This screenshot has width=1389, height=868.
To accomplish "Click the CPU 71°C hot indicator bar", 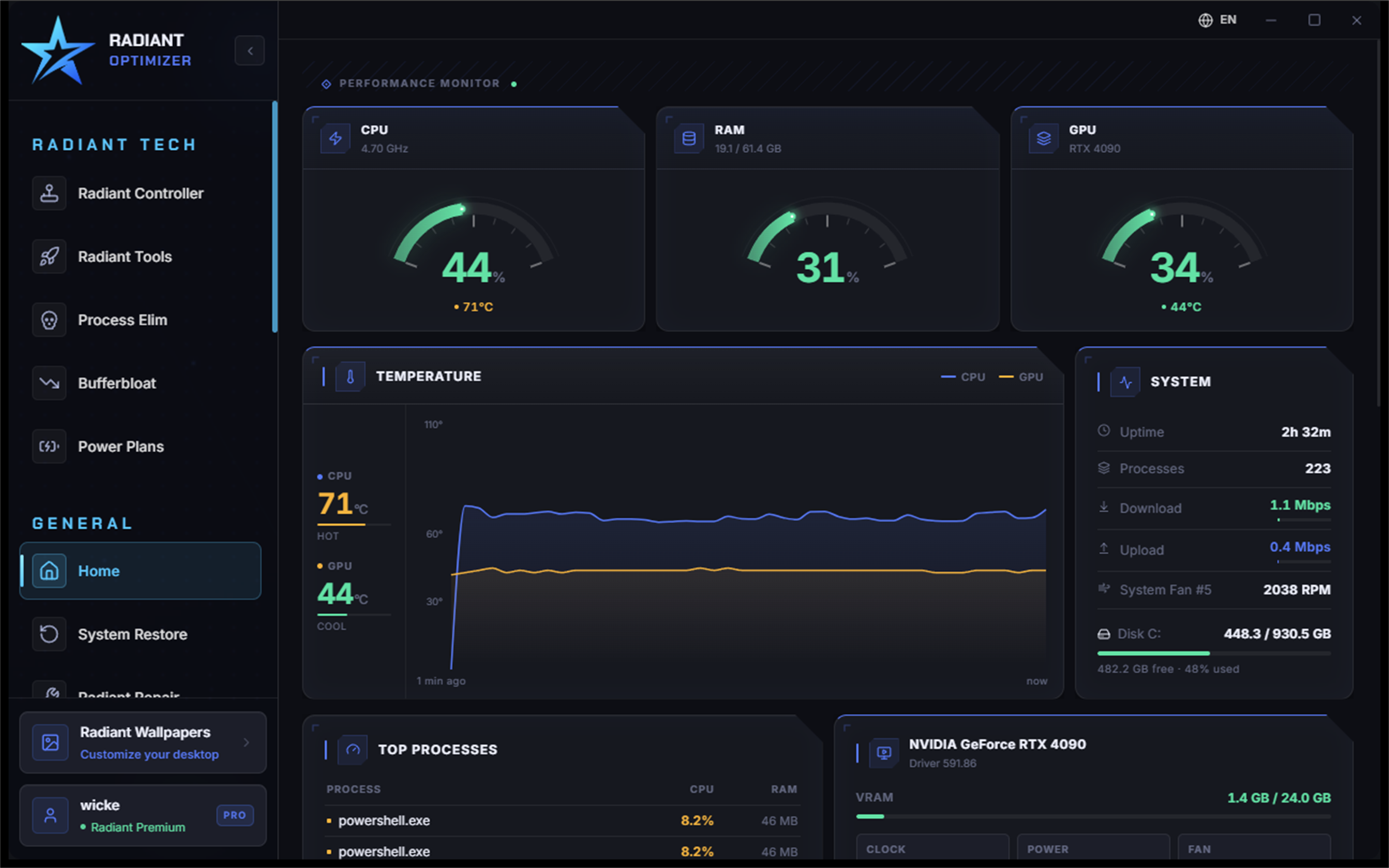I will click(354, 525).
